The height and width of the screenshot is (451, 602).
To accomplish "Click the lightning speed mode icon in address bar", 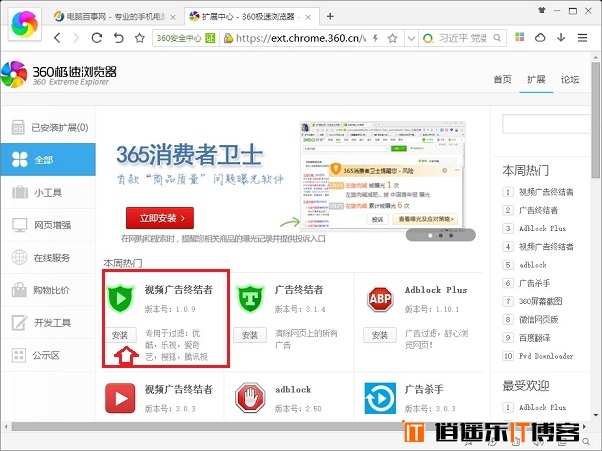I will coord(375,38).
